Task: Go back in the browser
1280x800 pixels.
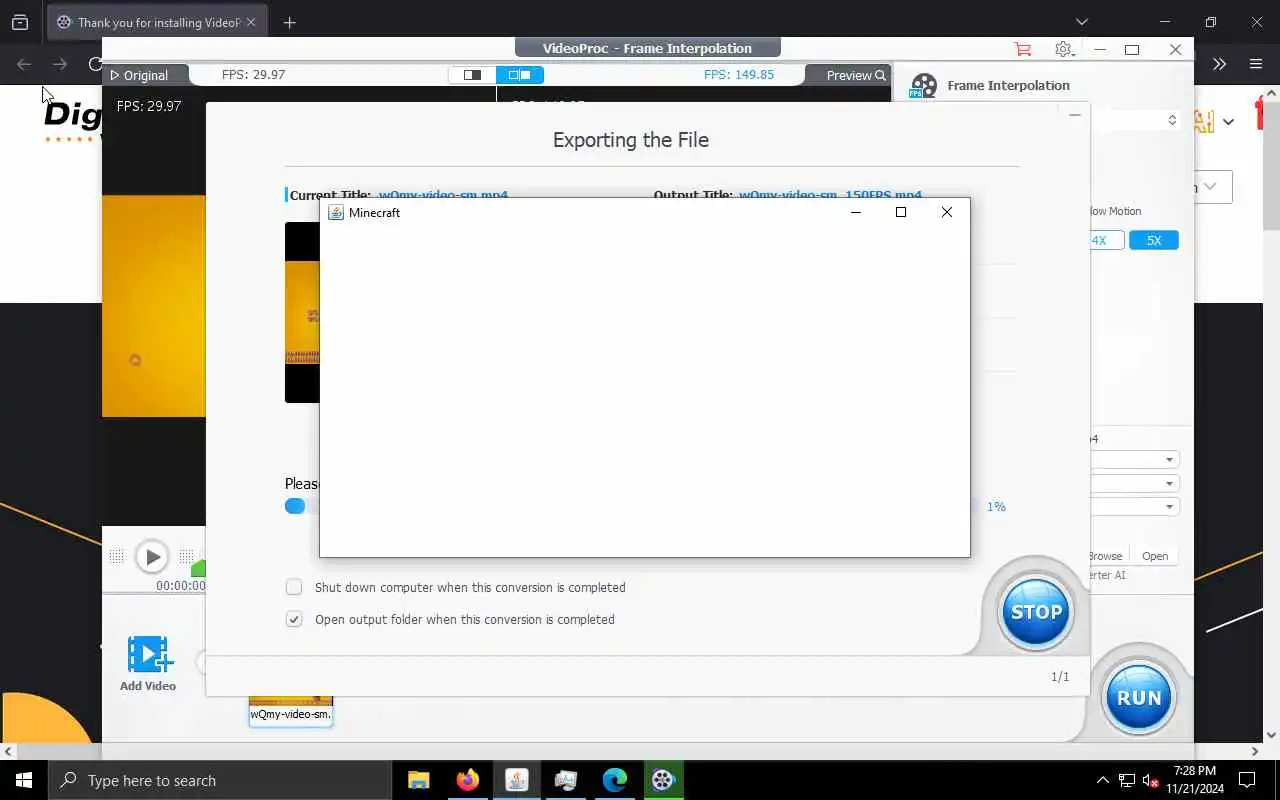Action: coord(24,64)
